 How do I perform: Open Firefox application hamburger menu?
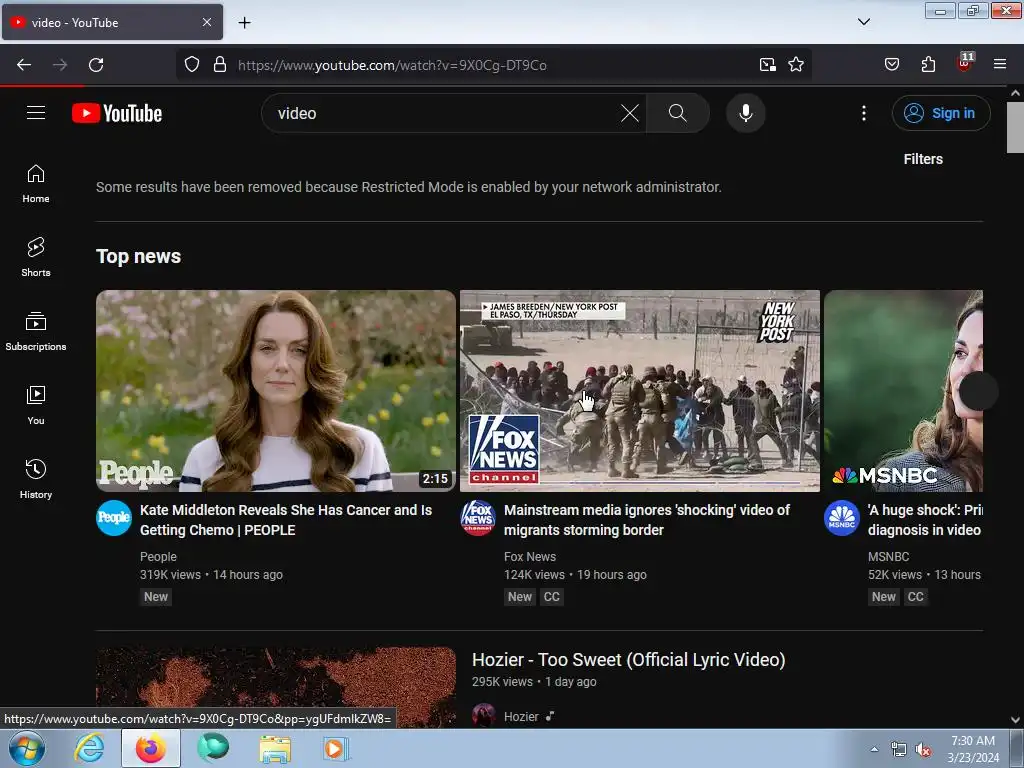tap(999, 65)
